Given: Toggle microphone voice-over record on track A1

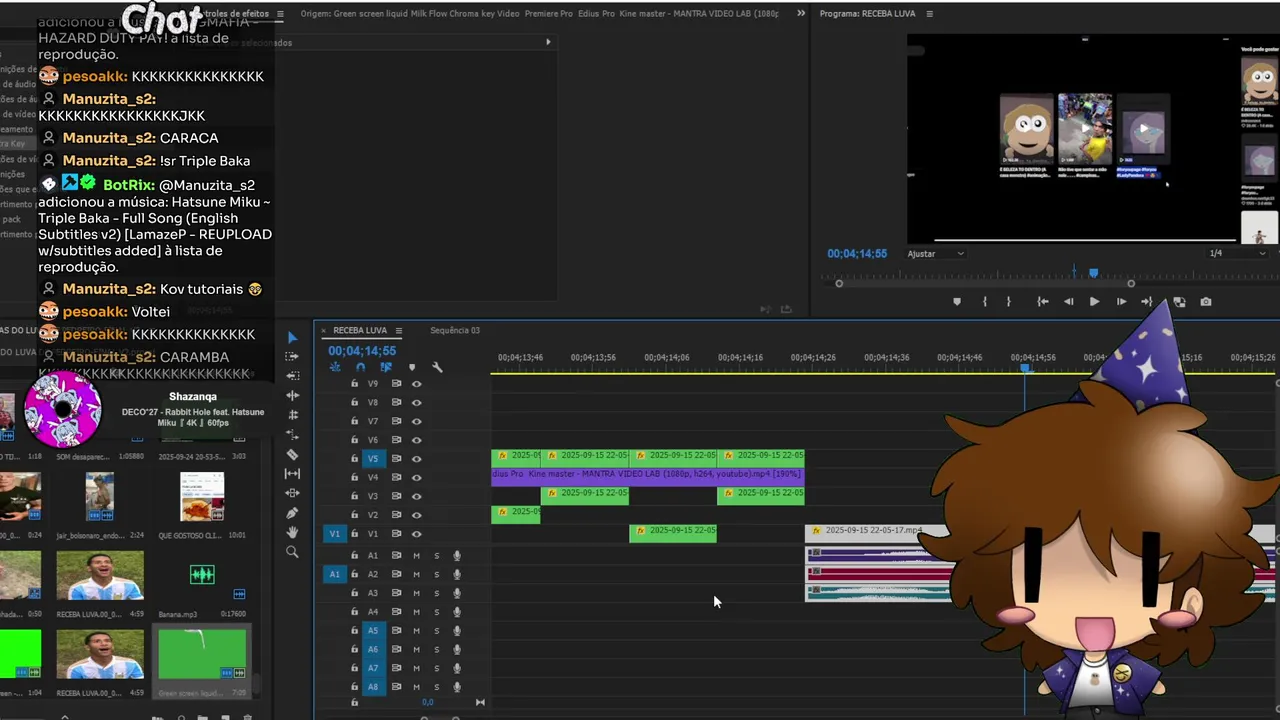Looking at the screenshot, I should point(457,555).
